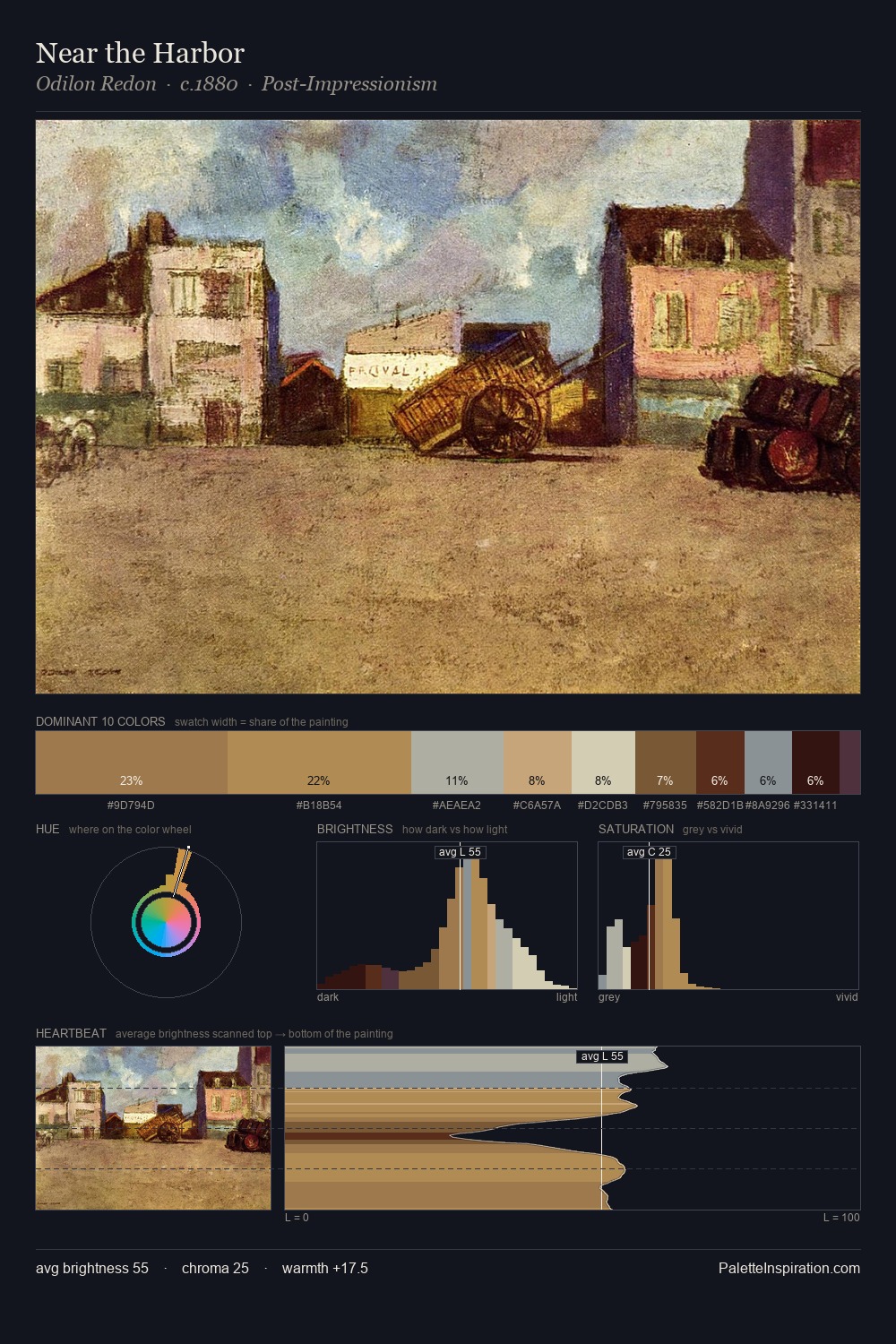The image size is (896, 1344).
Task: Pick the #582D1B dark red-brown swatch
Action: [720, 762]
